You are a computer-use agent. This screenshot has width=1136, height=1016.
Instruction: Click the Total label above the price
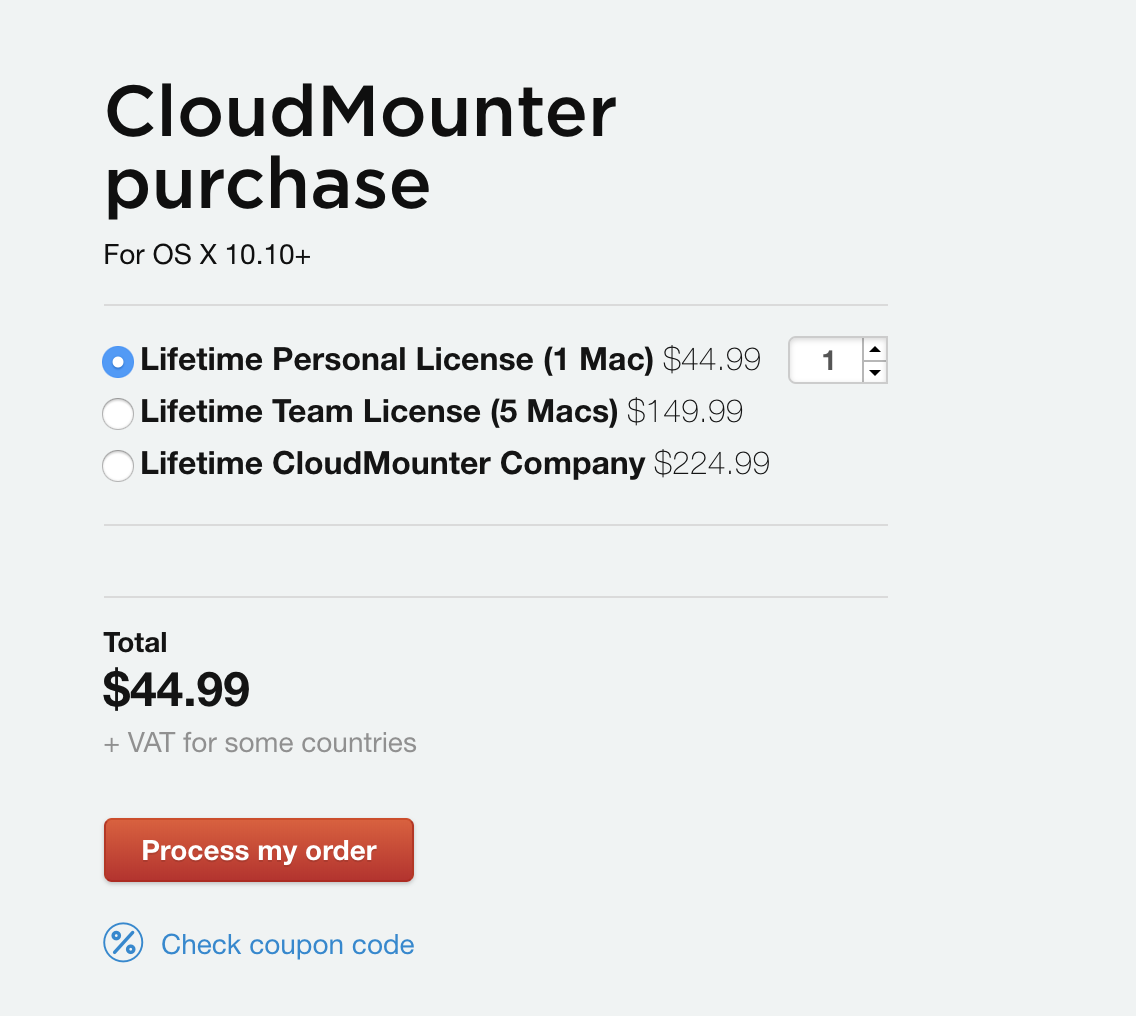pyautogui.click(x=135, y=642)
